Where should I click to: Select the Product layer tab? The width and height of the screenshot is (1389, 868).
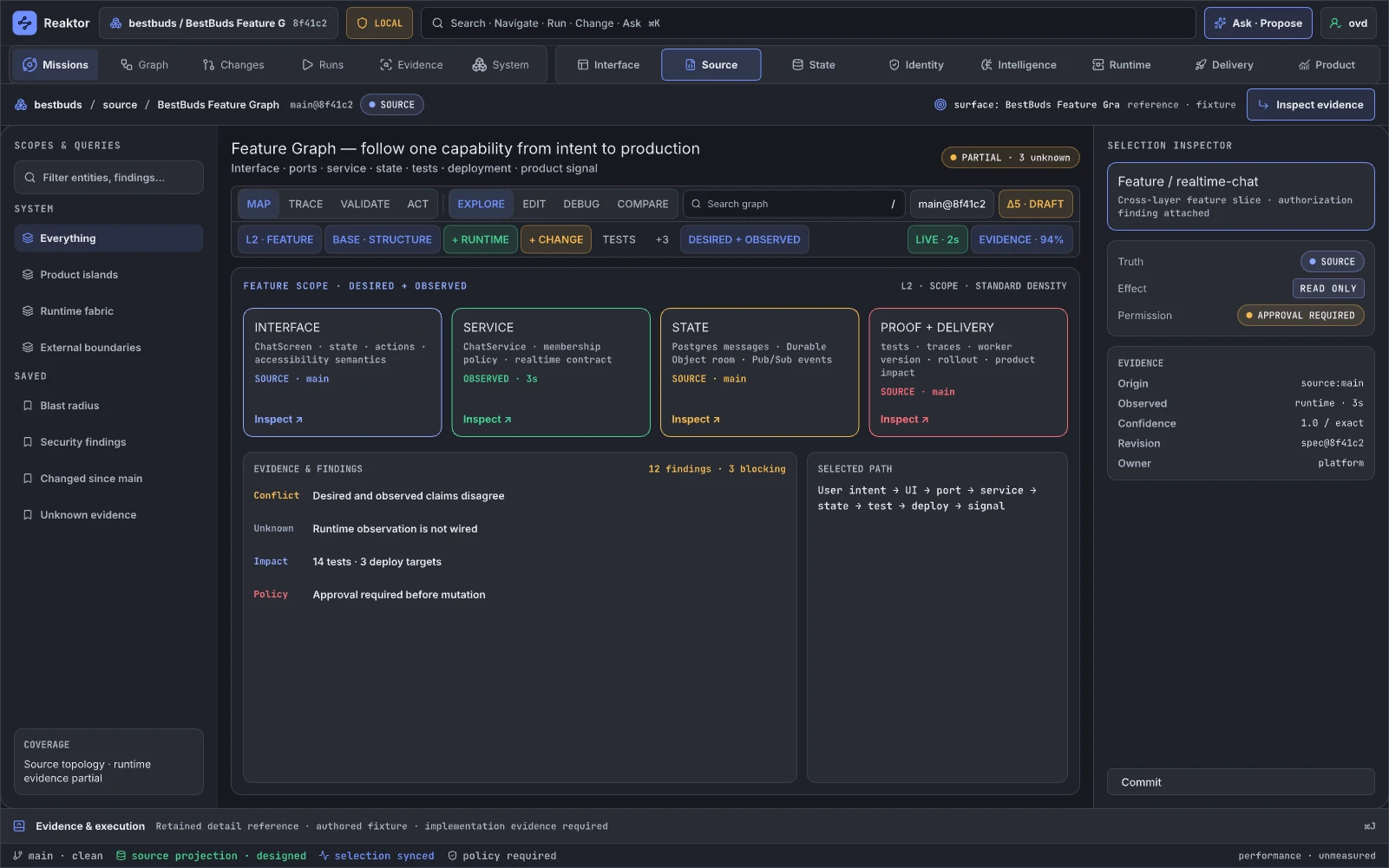click(x=1327, y=65)
